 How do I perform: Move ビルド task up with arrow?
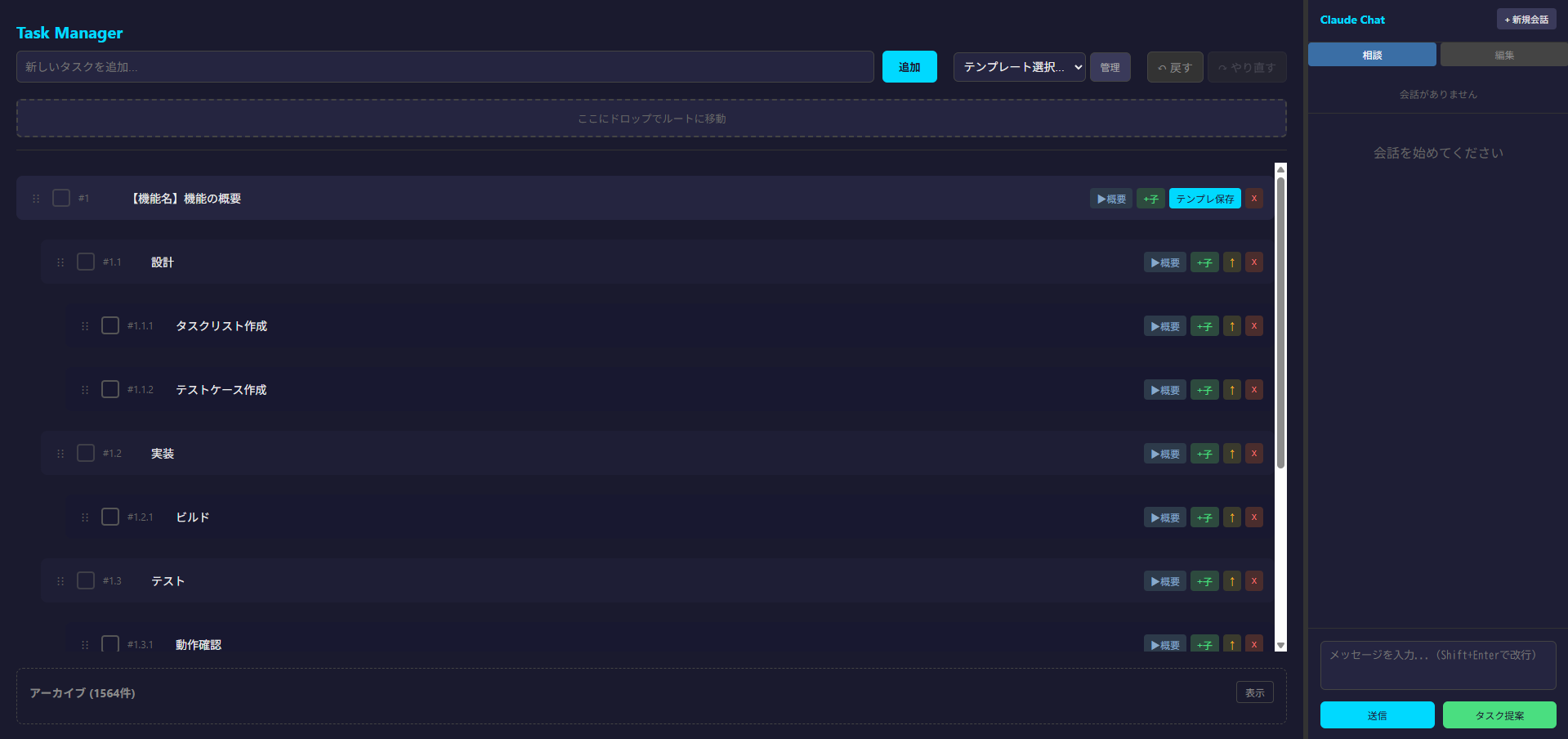pyautogui.click(x=1232, y=517)
